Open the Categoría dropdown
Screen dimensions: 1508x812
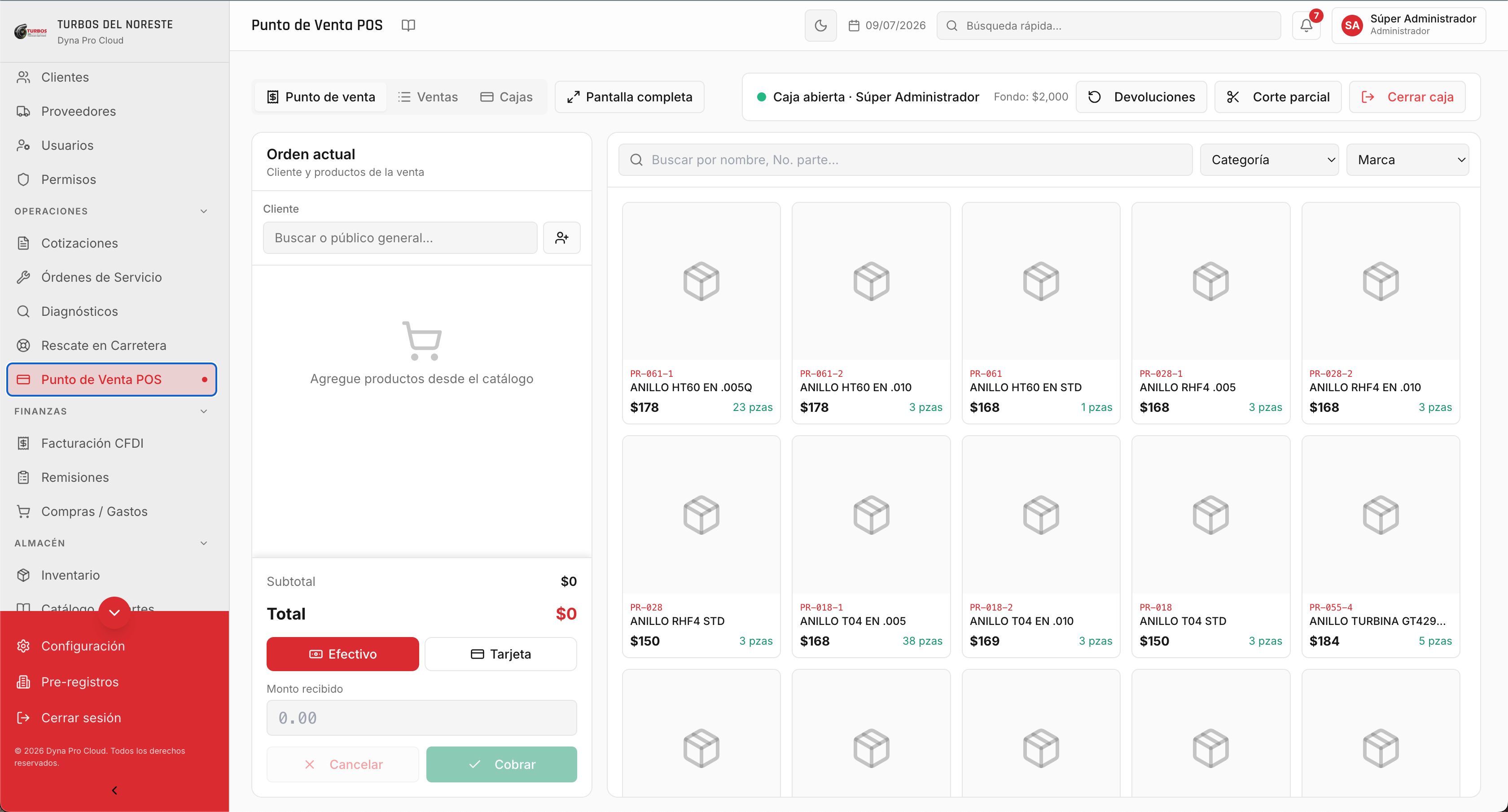[1269, 160]
